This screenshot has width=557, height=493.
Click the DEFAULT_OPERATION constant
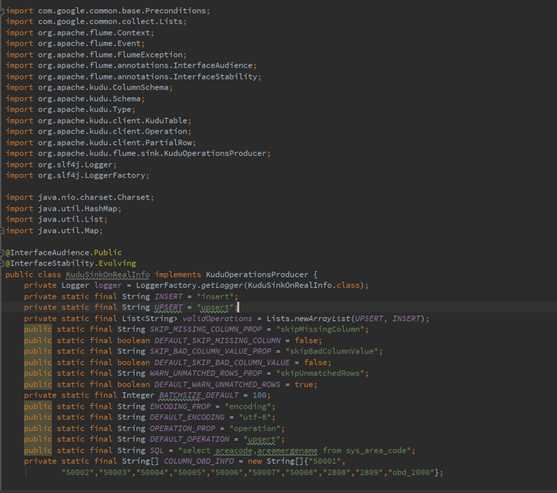point(189,439)
